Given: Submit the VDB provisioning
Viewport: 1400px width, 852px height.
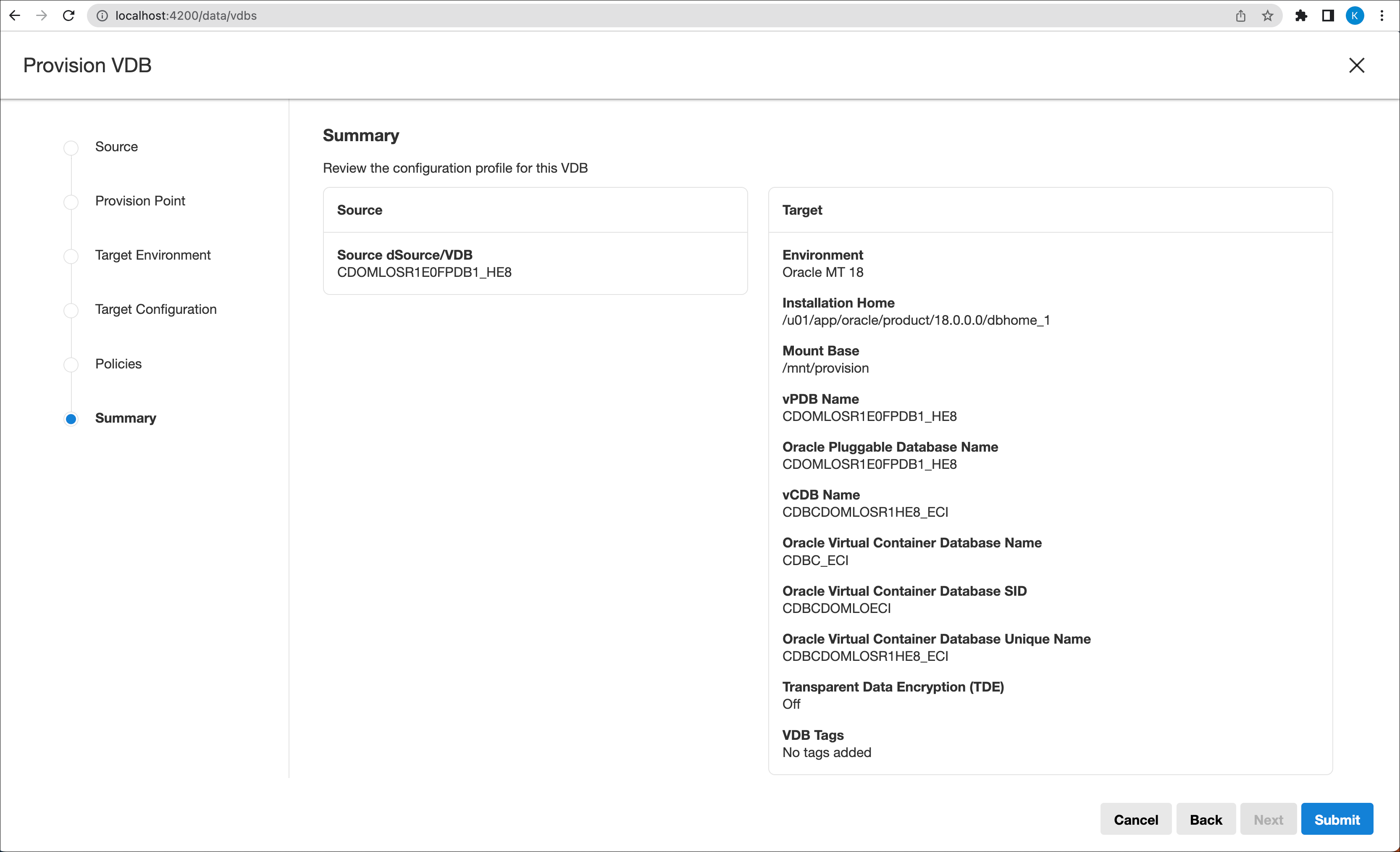Looking at the screenshot, I should [1337, 819].
